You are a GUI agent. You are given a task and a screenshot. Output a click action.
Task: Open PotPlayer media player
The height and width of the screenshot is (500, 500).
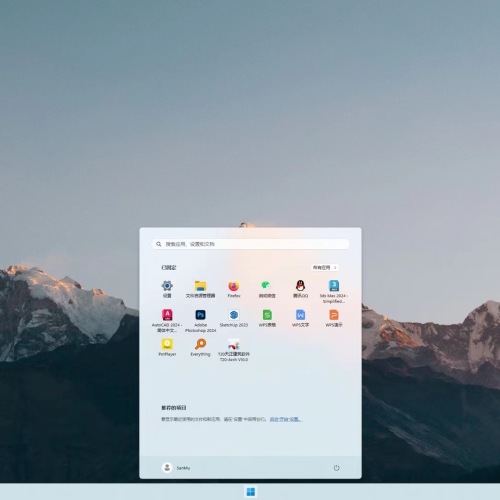coord(167,347)
